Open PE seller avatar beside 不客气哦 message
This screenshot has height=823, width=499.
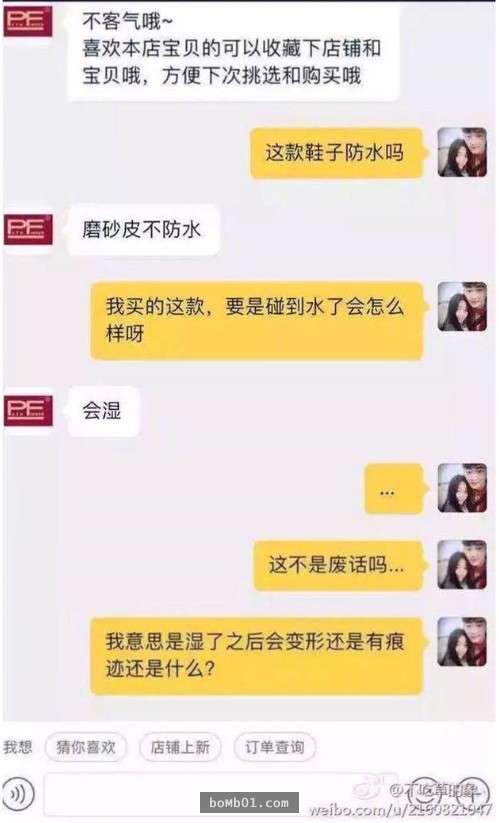tap(28, 21)
